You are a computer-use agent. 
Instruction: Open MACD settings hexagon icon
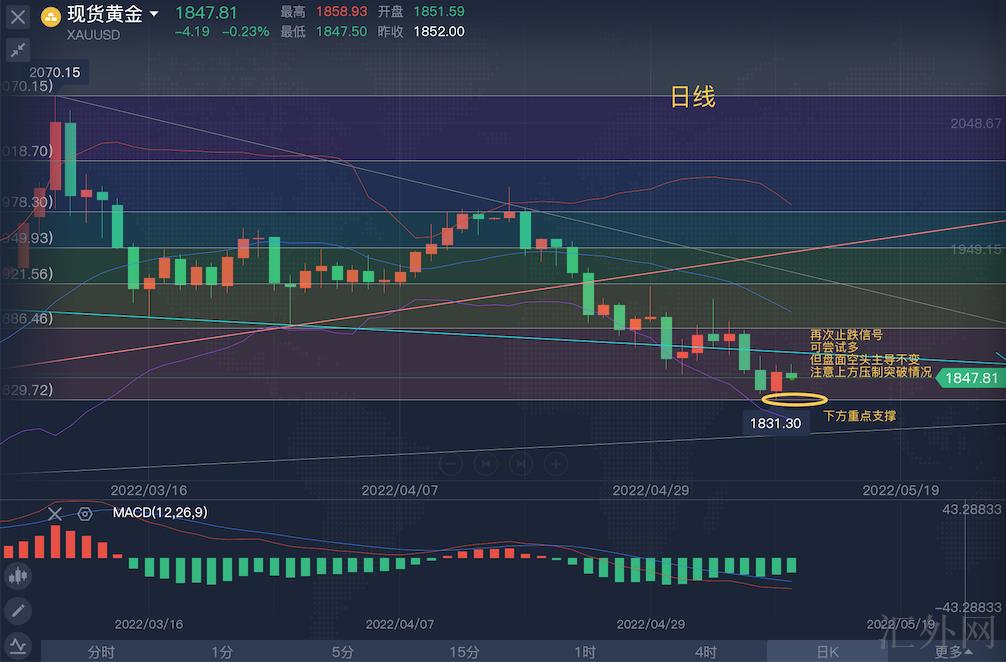(86, 514)
